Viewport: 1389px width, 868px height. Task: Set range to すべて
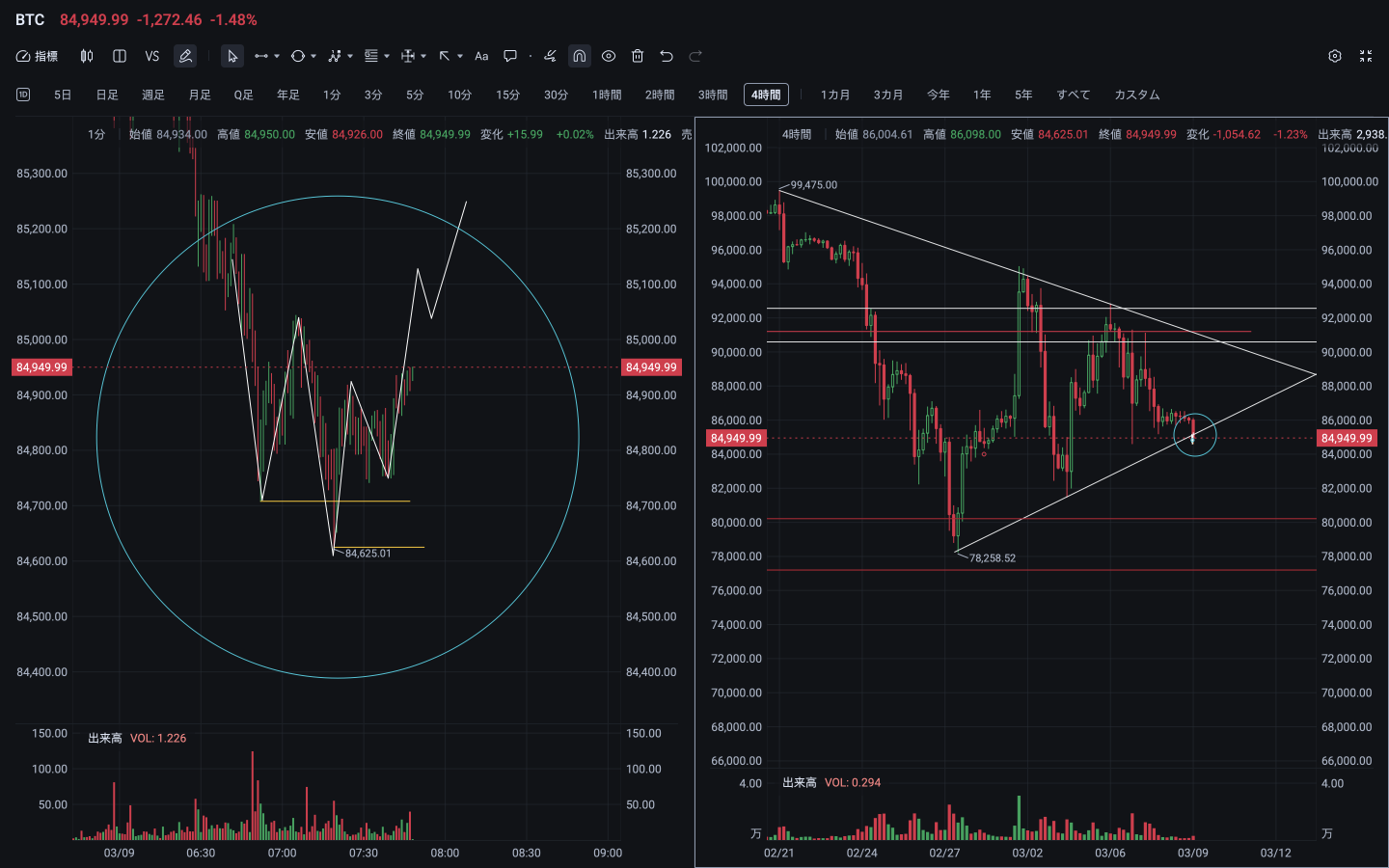coord(1074,95)
